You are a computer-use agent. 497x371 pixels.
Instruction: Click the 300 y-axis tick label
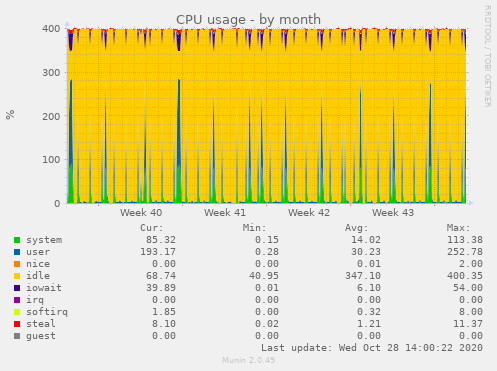[51, 73]
